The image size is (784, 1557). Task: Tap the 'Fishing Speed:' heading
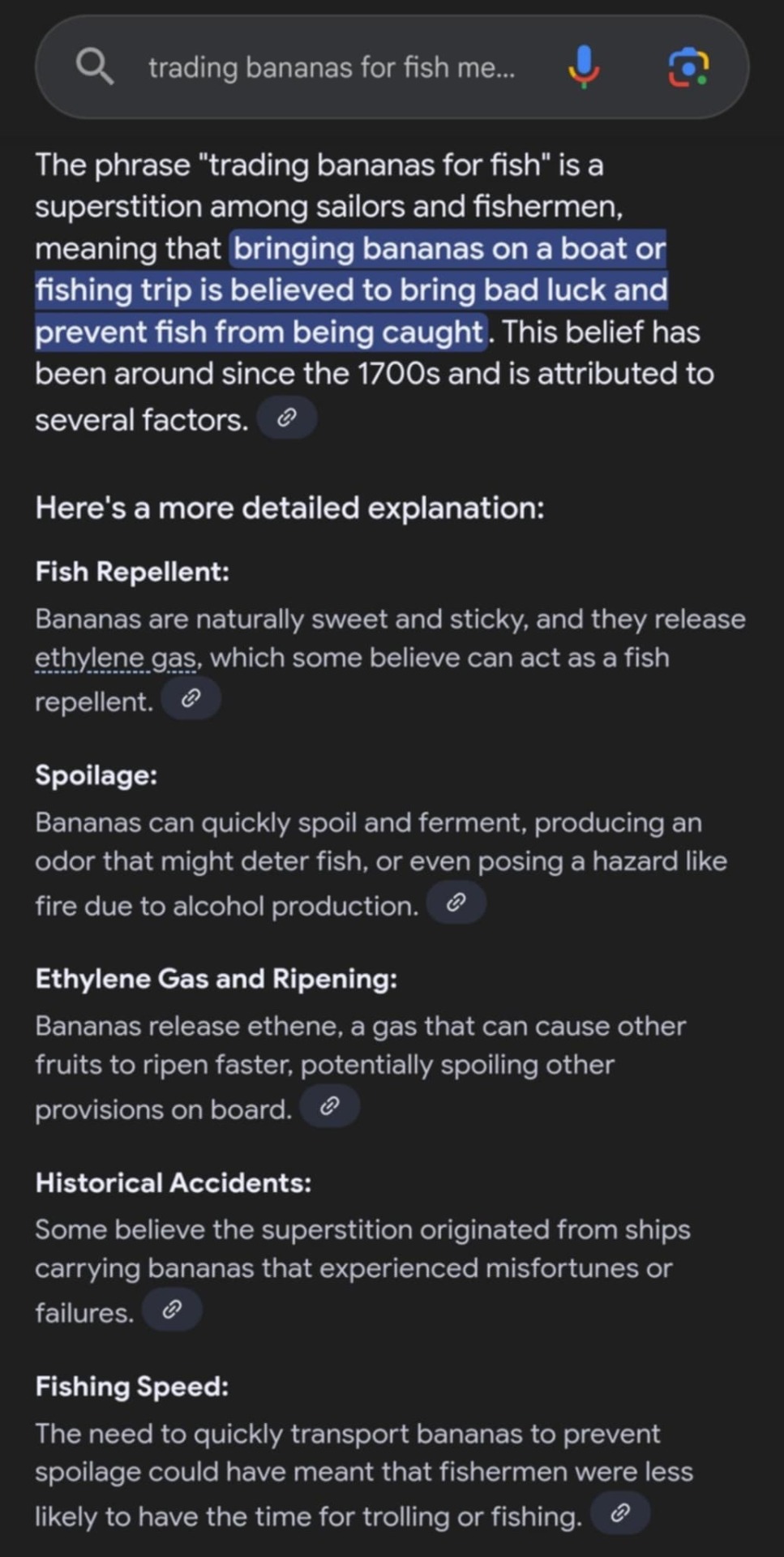click(132, 1386)
